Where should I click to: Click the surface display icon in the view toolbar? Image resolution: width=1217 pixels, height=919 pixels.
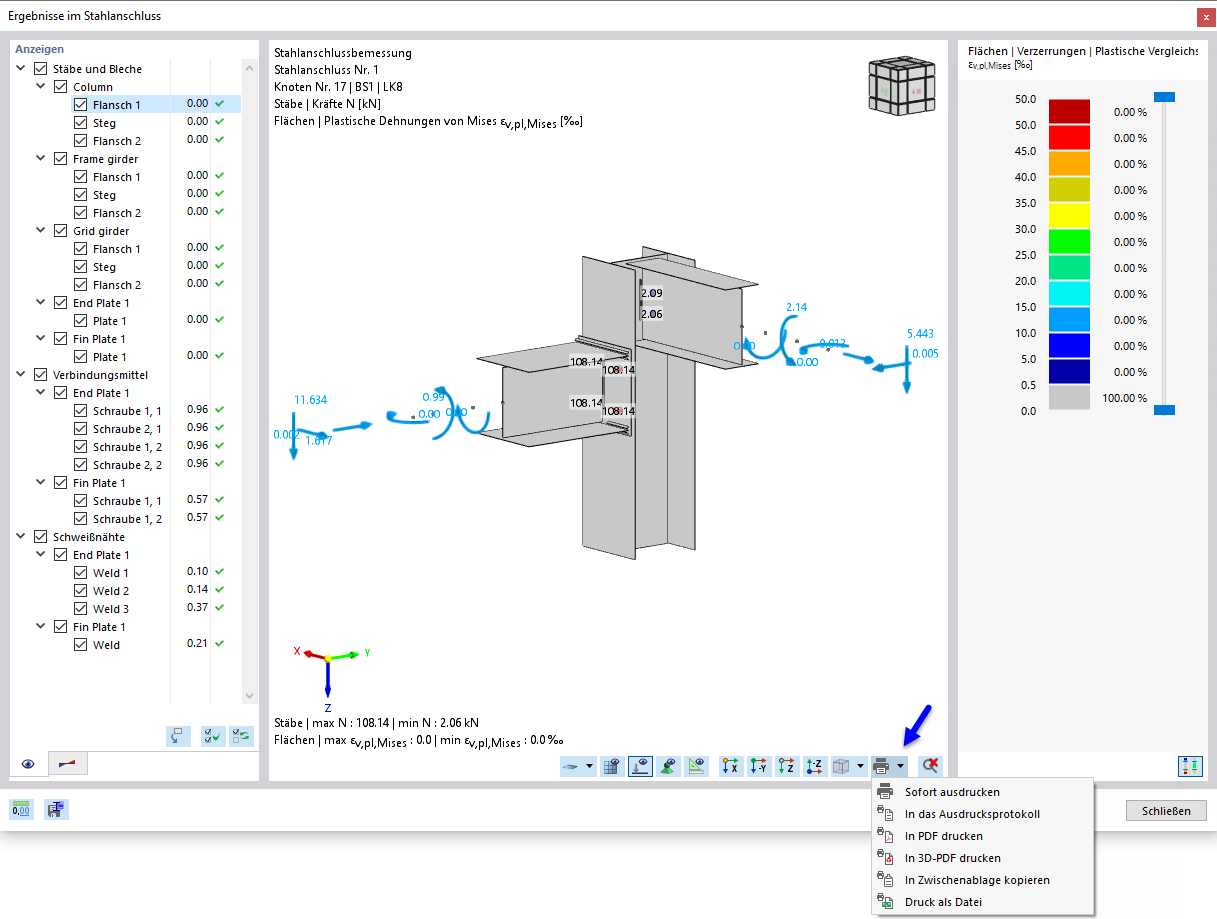[572, 766]
